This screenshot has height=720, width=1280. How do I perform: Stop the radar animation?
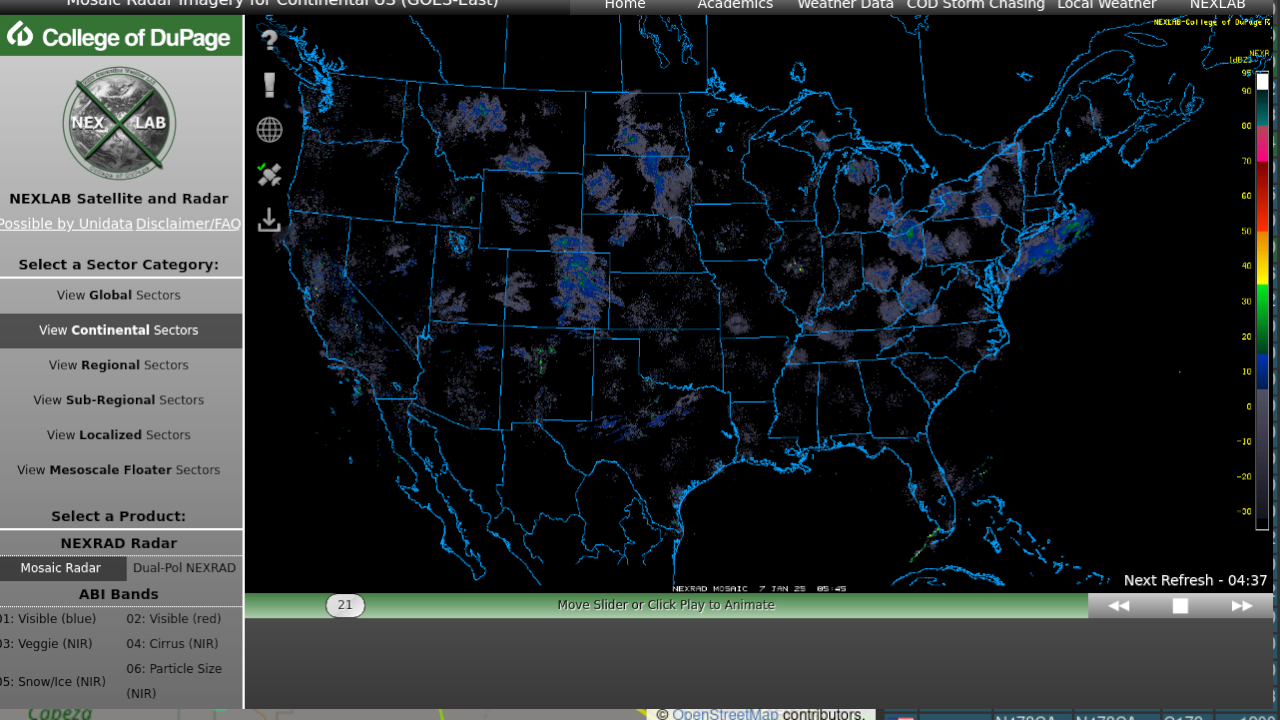(1180, 605)
